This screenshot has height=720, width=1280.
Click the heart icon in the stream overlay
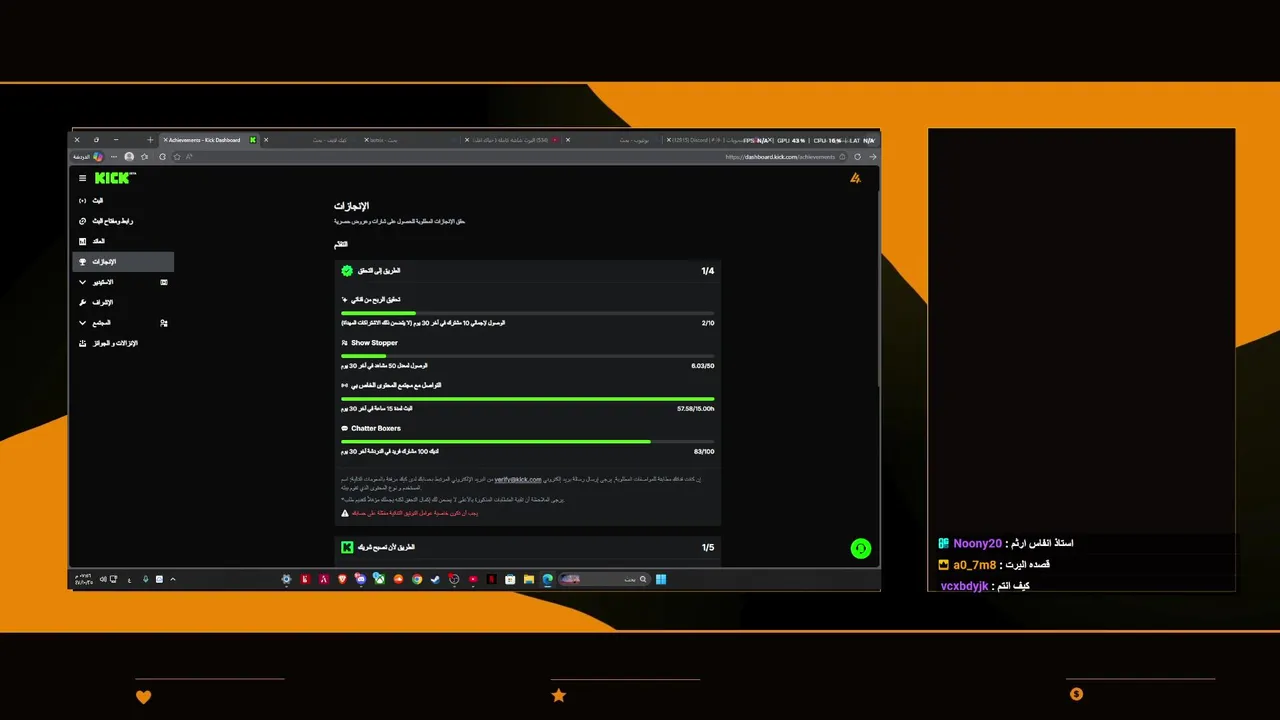pyautogui.click(x=143, y=697)
